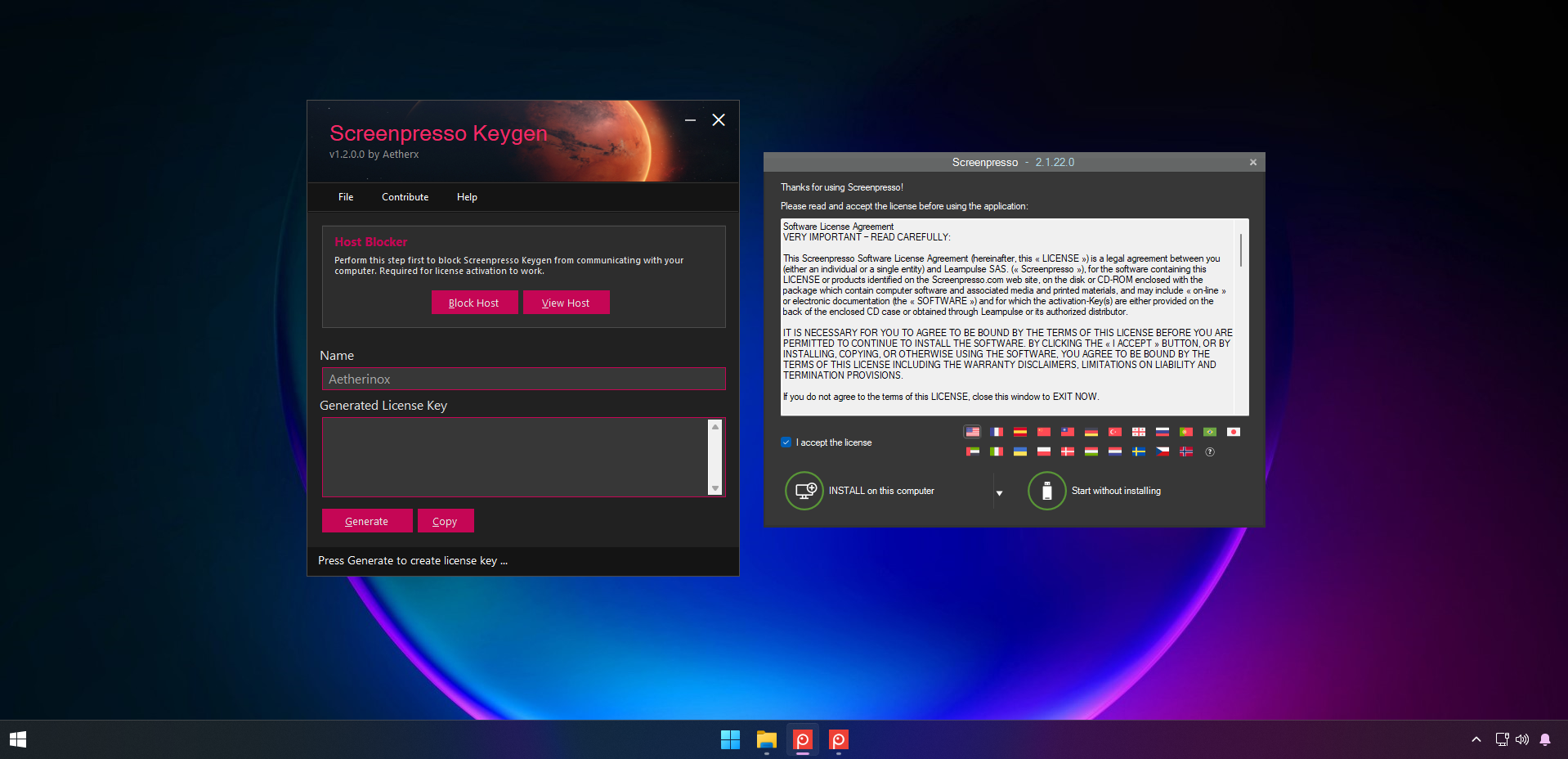Choose the Taiwan flag language
The image size is (1568, 759).
pyautogui.click(x=1067, y=432)
